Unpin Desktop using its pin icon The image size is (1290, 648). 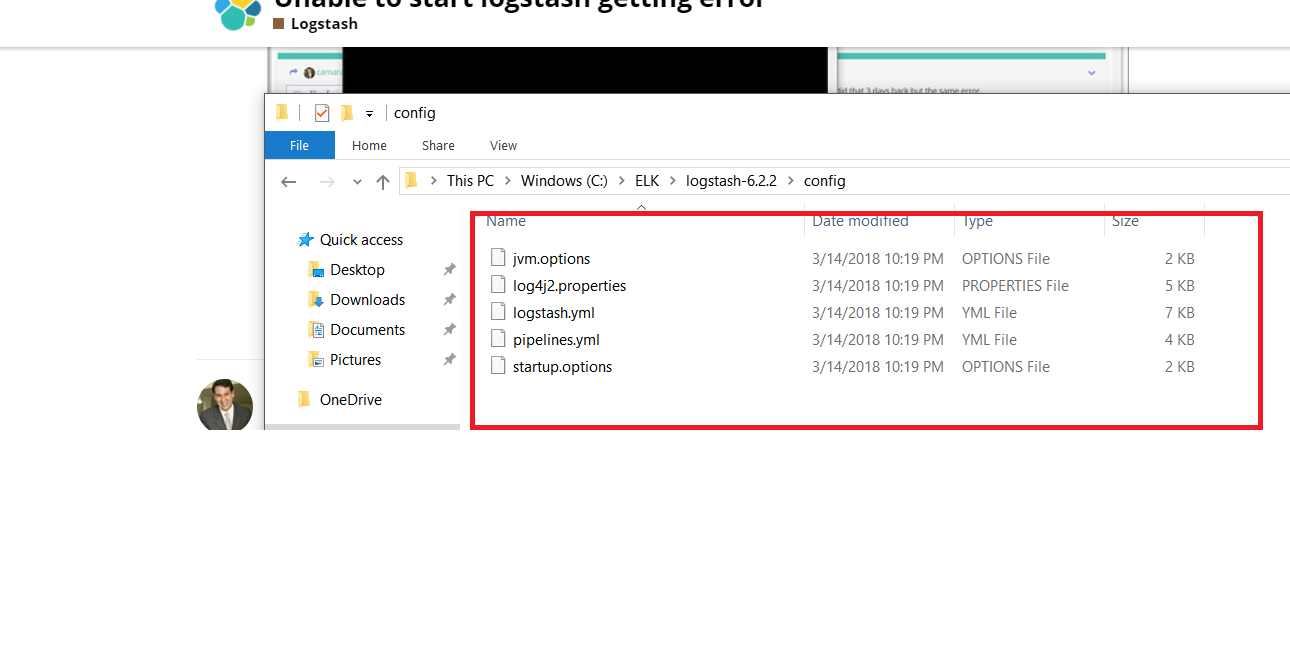click(x=450, y=270)
